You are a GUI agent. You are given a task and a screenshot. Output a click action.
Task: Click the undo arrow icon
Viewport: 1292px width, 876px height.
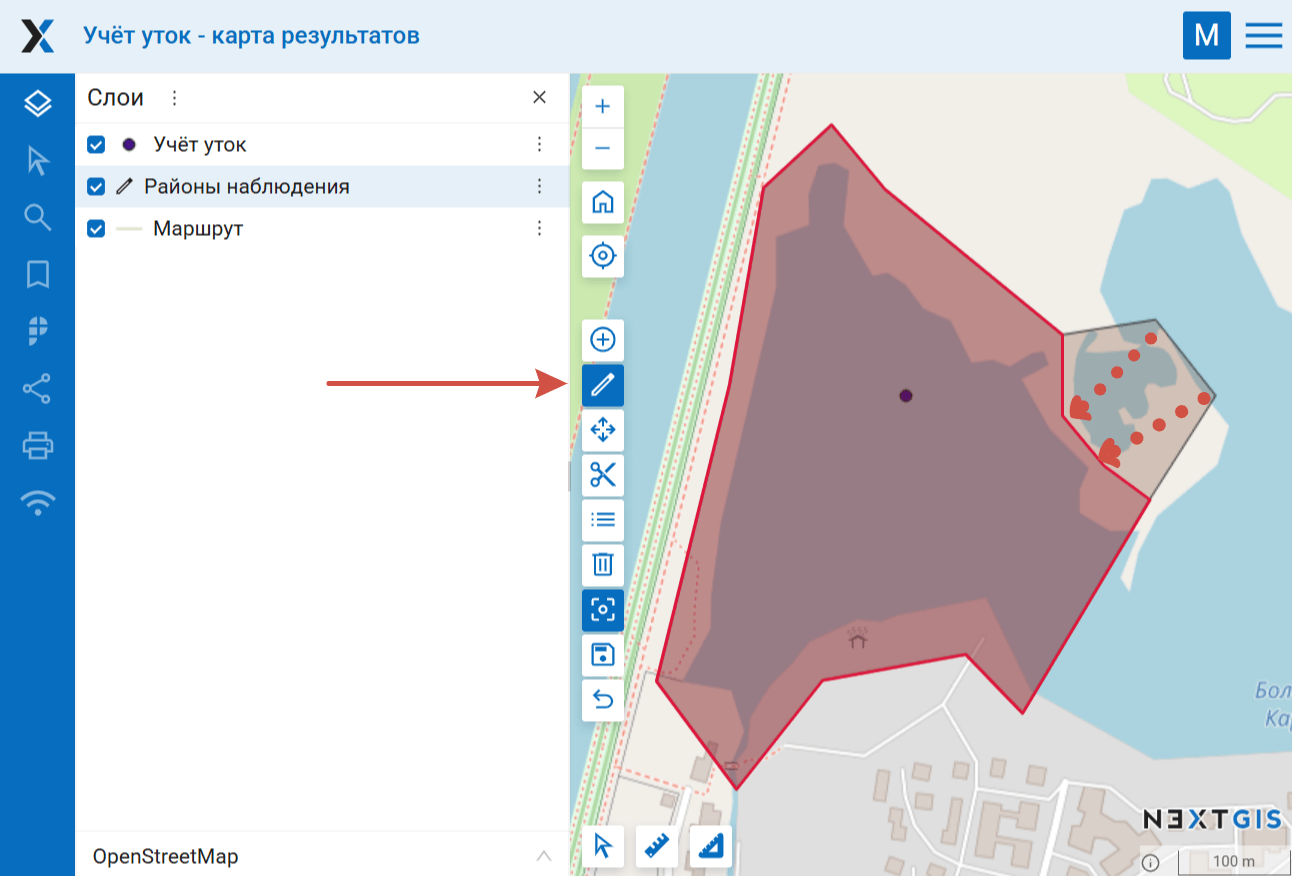click(x=602, y=699)
